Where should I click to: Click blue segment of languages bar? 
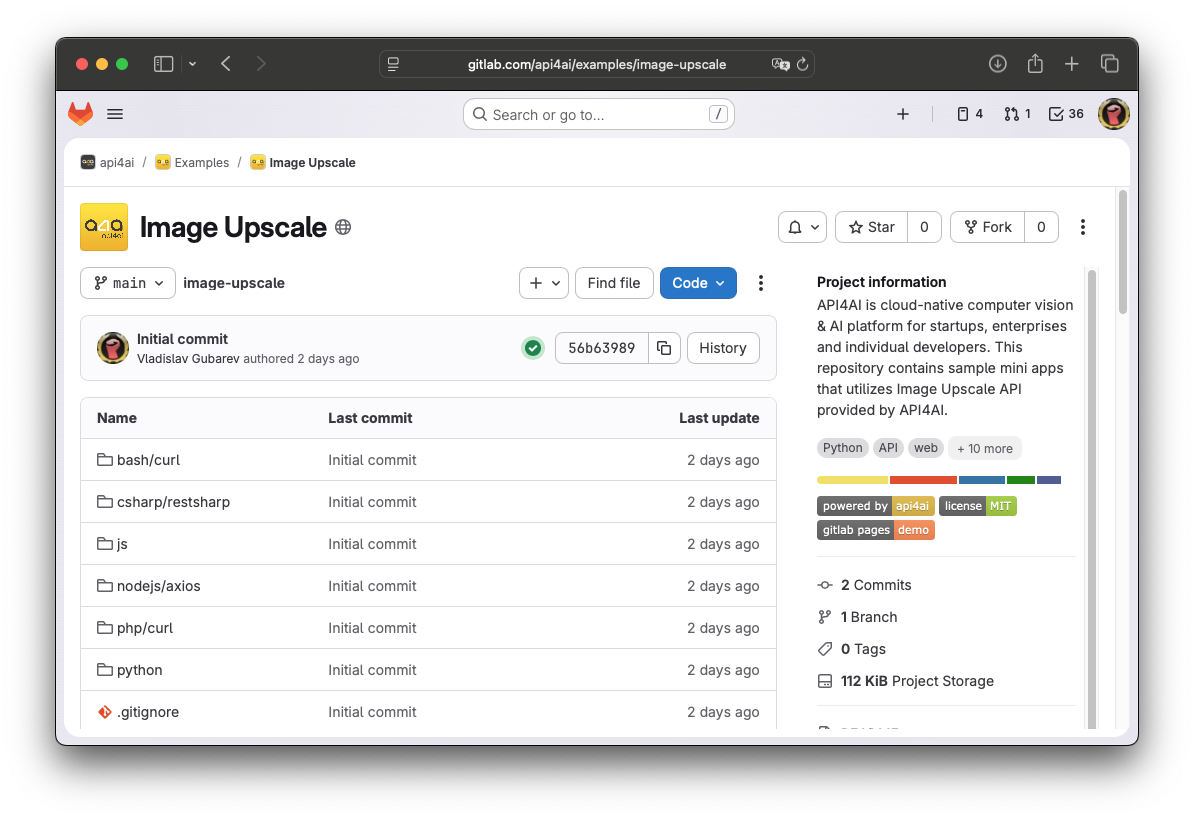point(982,480)
